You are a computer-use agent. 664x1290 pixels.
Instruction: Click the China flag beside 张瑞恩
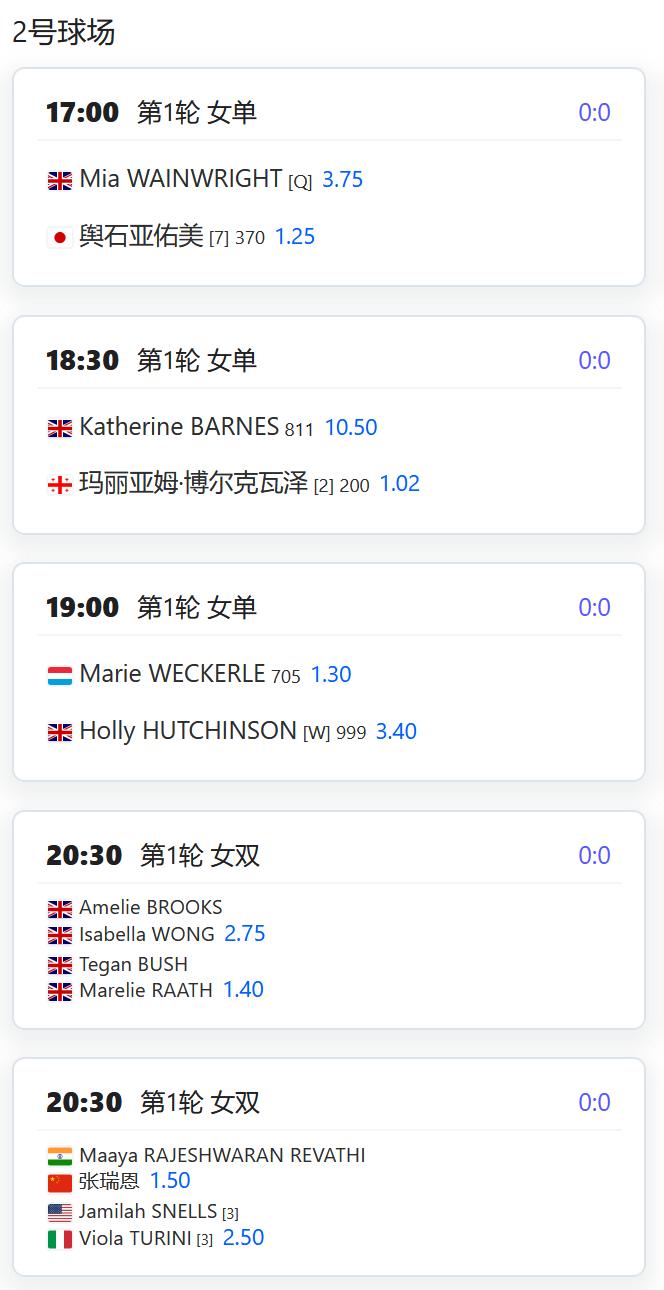[x=60, y=1183]
